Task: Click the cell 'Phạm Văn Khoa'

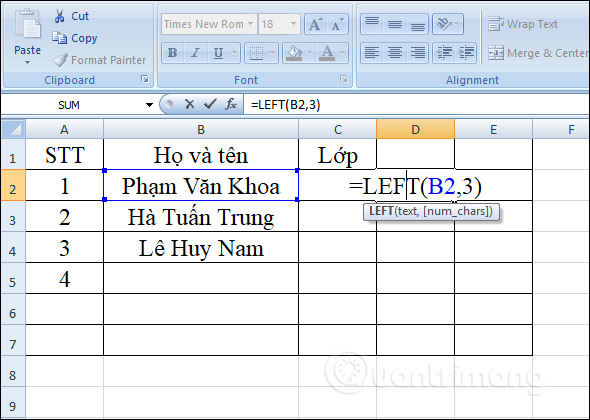Action: [201, 185]
